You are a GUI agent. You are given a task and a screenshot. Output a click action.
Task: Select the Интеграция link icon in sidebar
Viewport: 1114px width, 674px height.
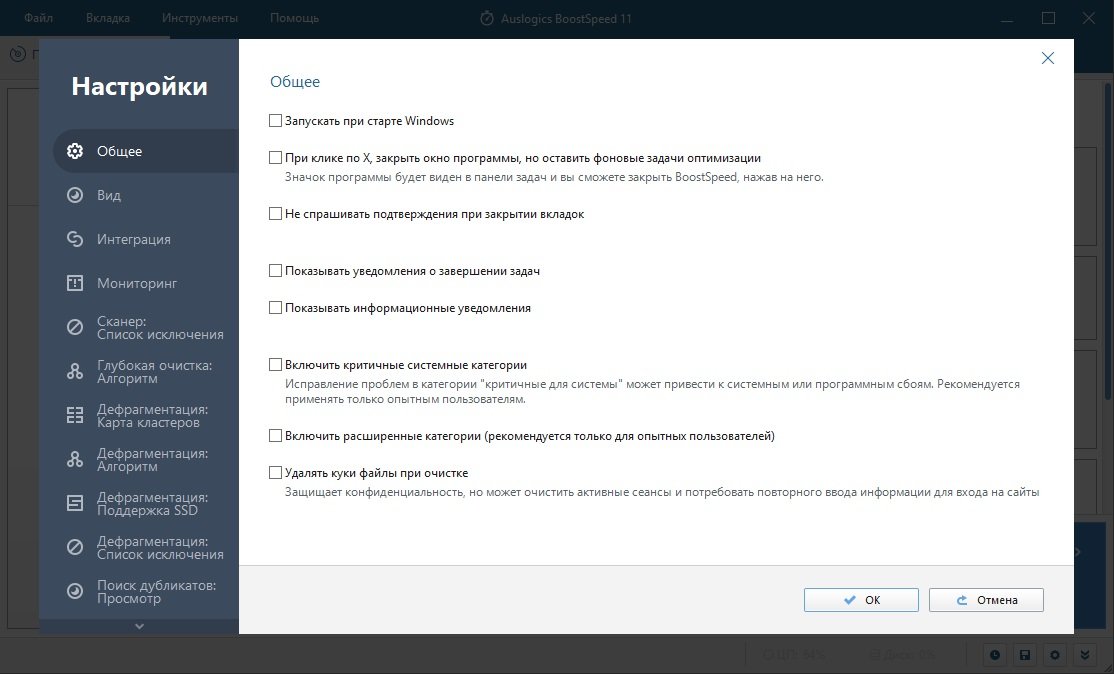click(x=75, y=239)
